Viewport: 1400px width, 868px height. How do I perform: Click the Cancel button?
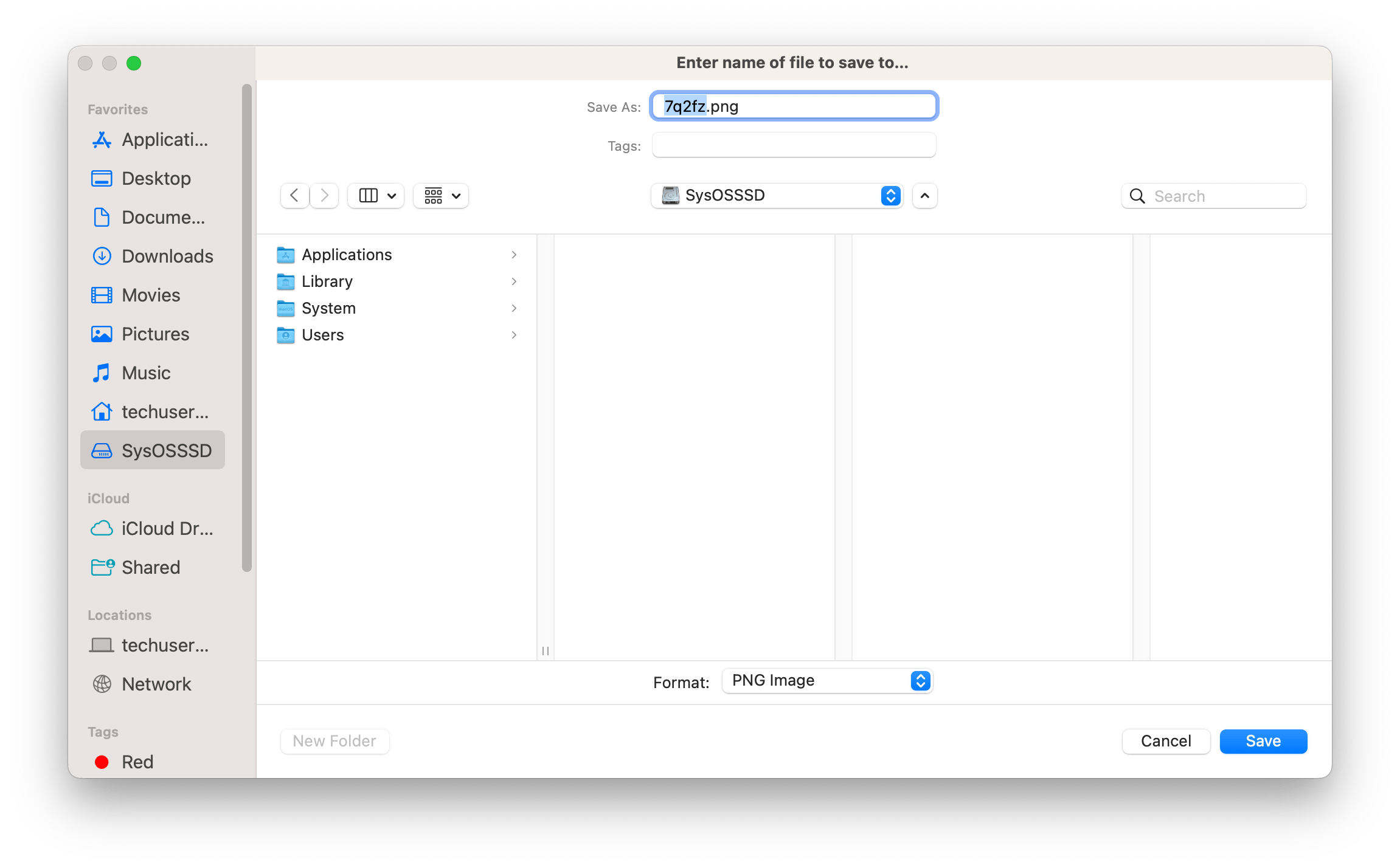click(x=1165, y=741)
